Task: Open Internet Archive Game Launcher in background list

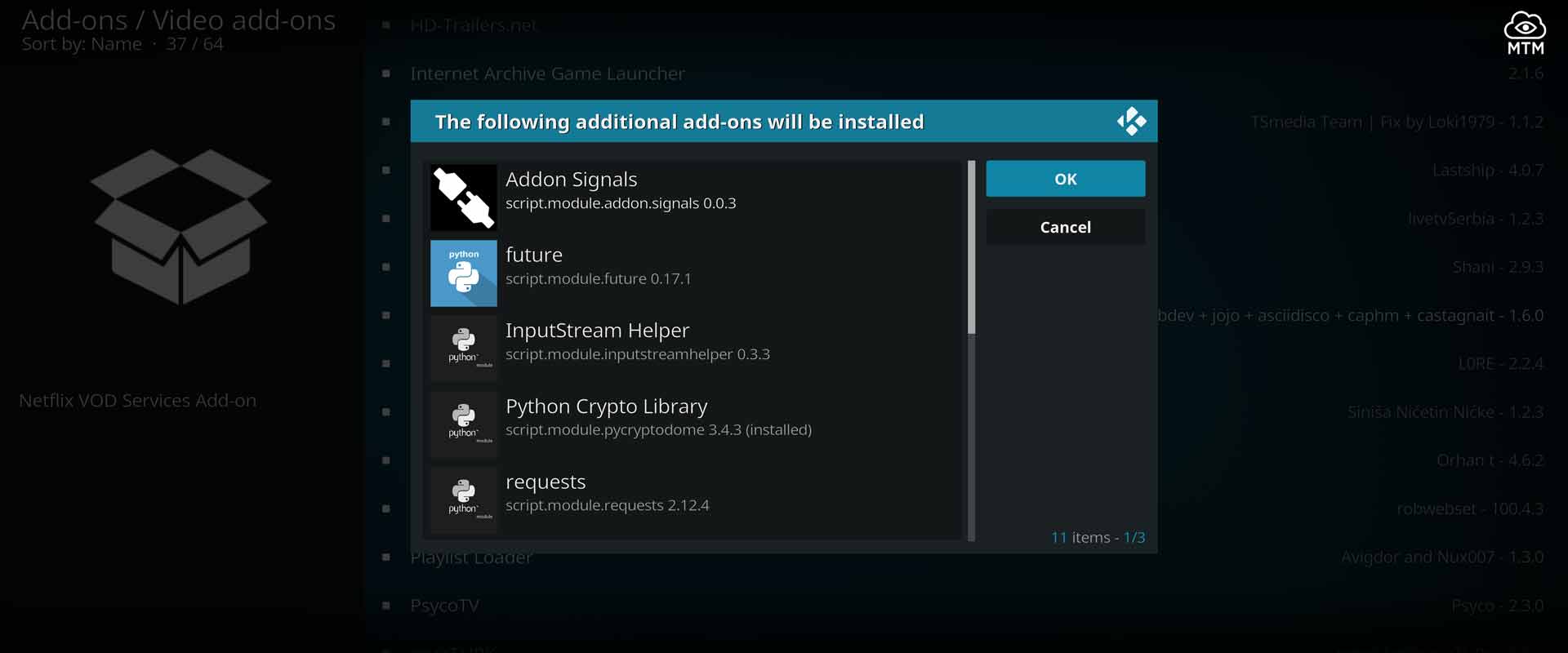Action: pyautogui.click(x=547, y=73)
